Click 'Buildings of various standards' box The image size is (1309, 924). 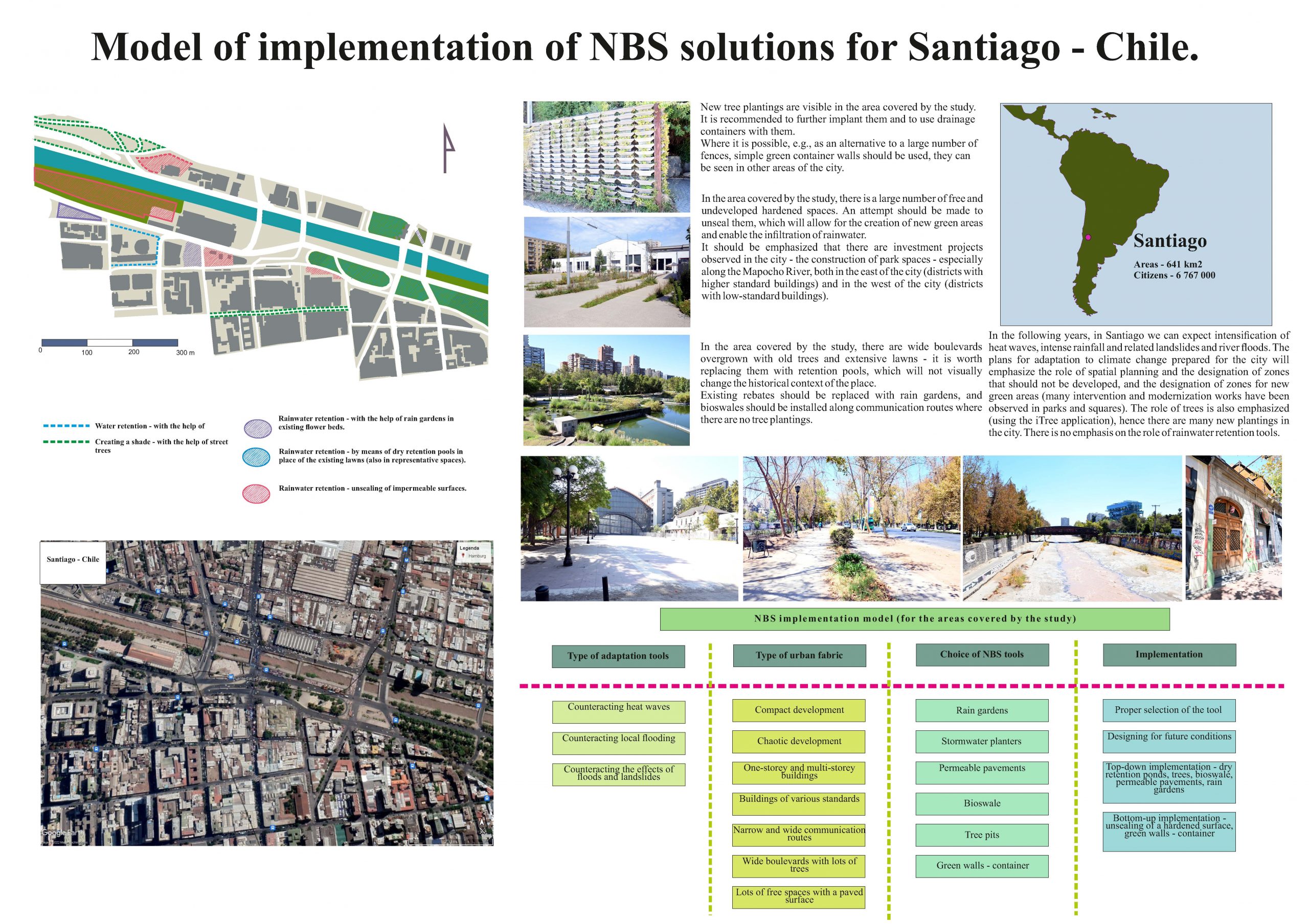799,804
